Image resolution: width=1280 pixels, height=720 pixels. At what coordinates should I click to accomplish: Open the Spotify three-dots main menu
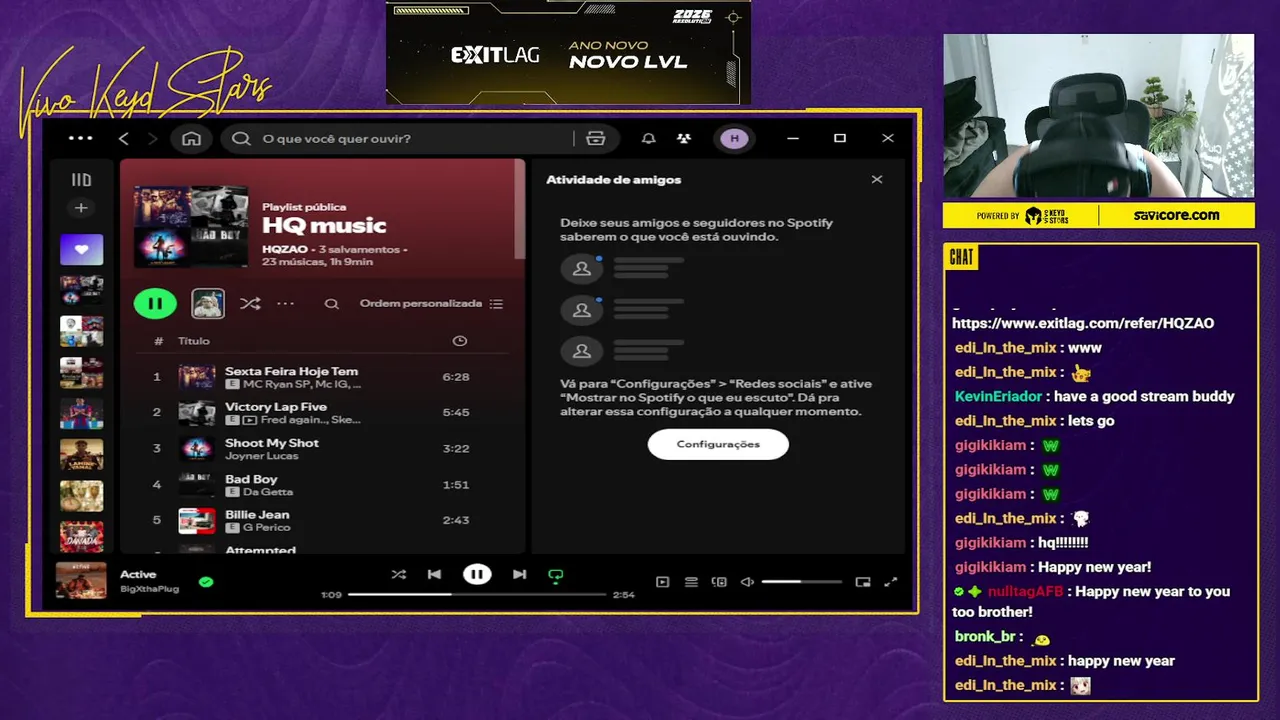[80, 138]
